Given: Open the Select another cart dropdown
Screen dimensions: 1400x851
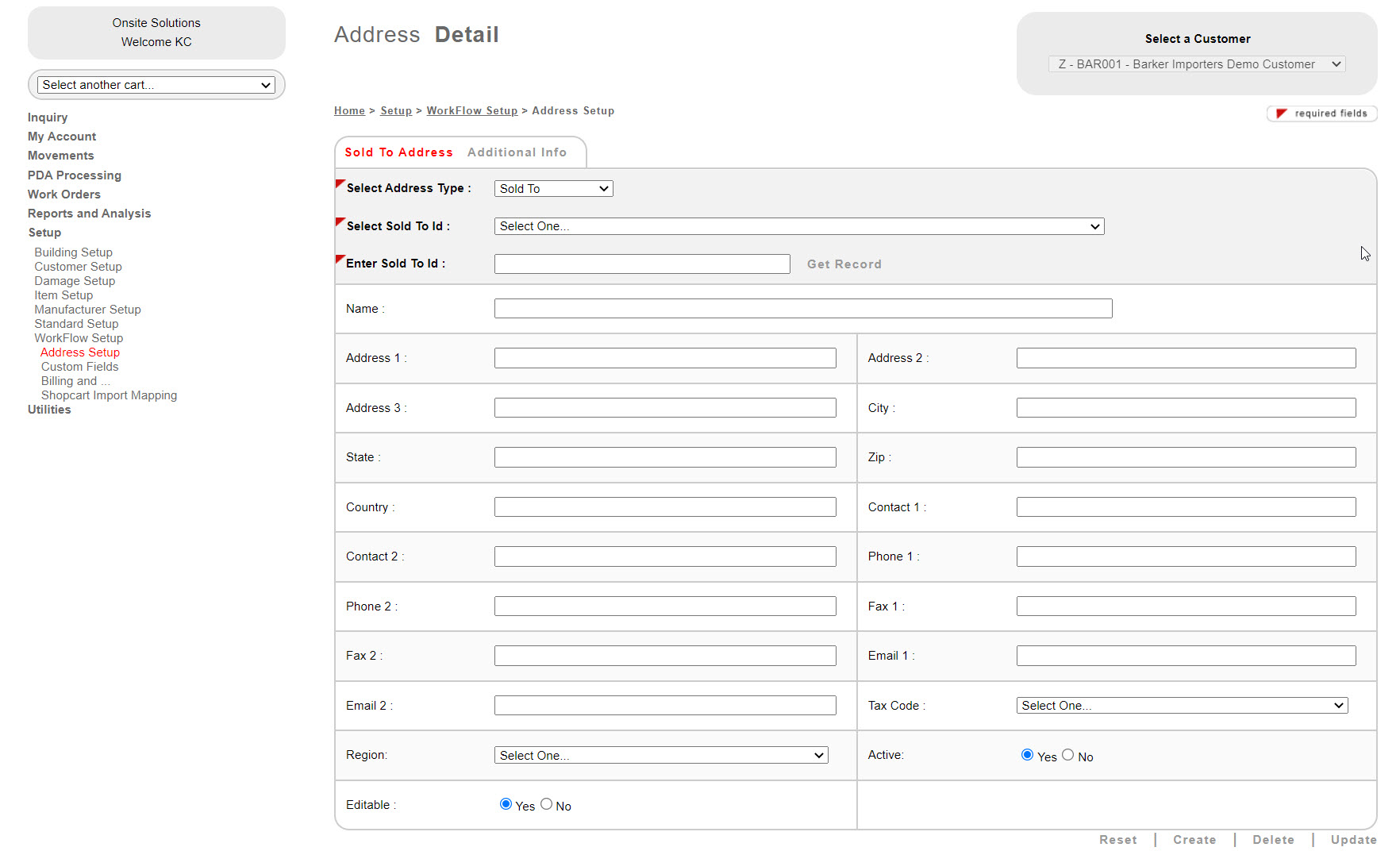Looking at the screenshot, I should (156, 85).
